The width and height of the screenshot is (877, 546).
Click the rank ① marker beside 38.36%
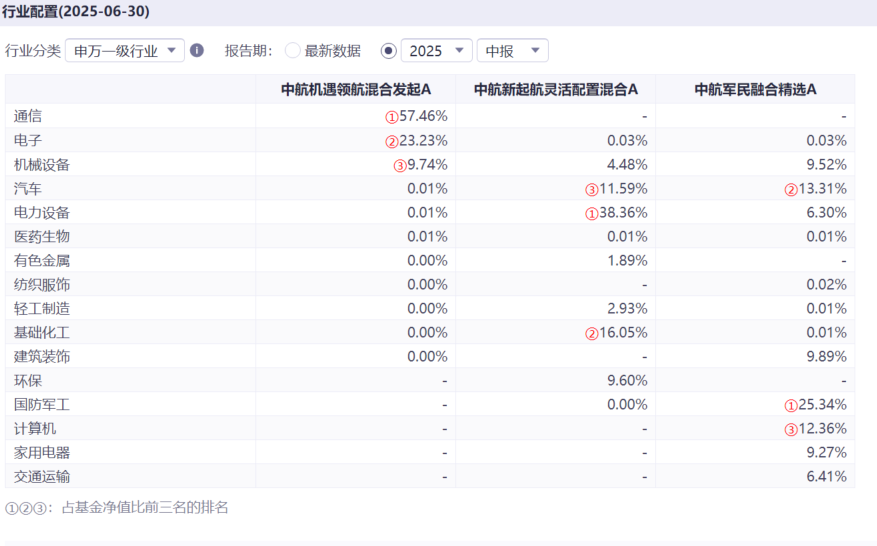coord(592,213)
